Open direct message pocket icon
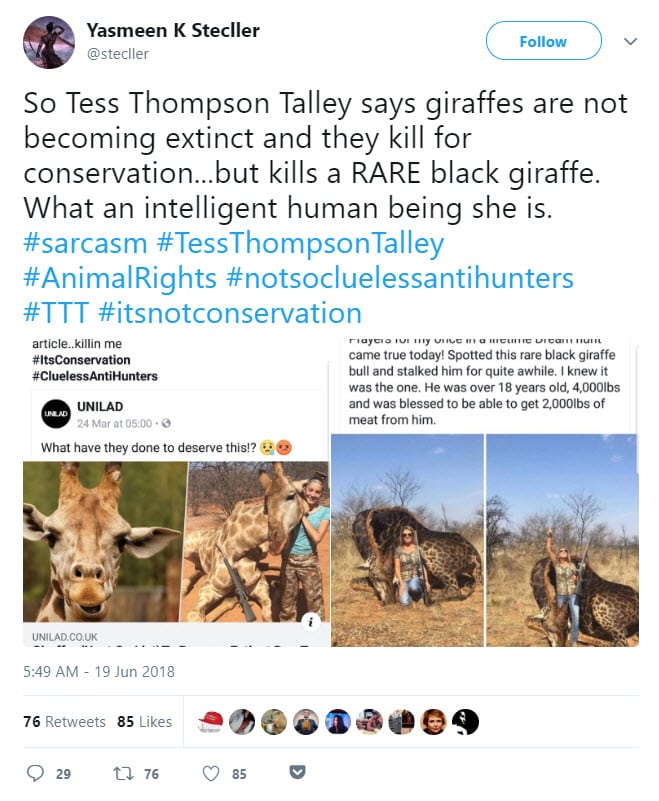This screenshot has width=659, height=801. click(x=298, y=772)
